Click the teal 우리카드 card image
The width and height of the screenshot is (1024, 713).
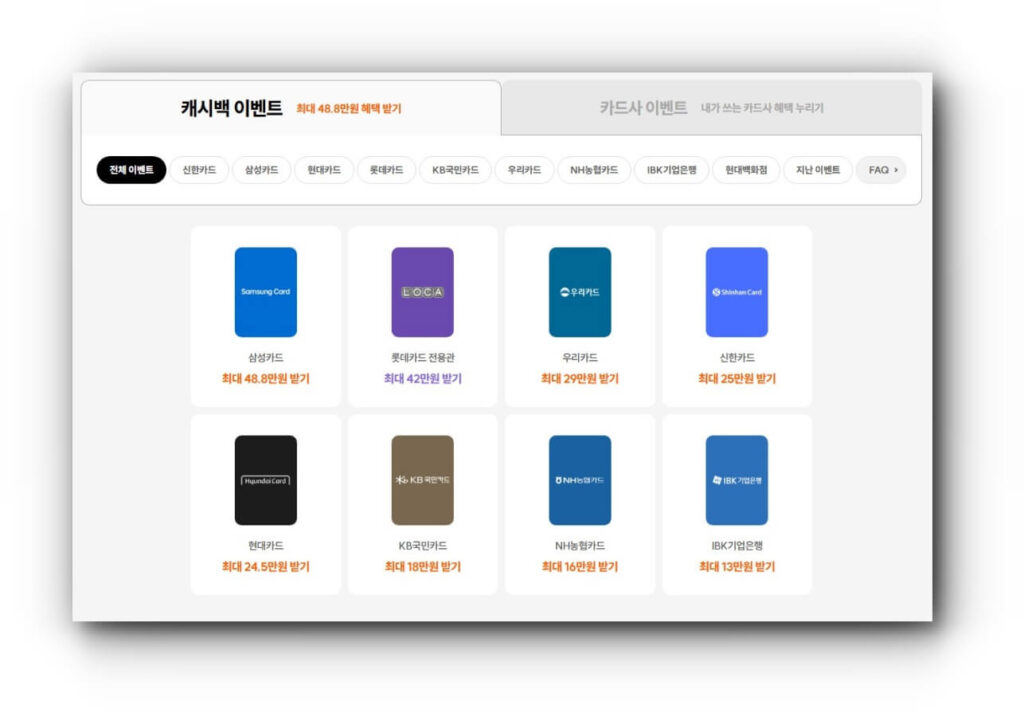pyautogui.click(x=580, y=292)
